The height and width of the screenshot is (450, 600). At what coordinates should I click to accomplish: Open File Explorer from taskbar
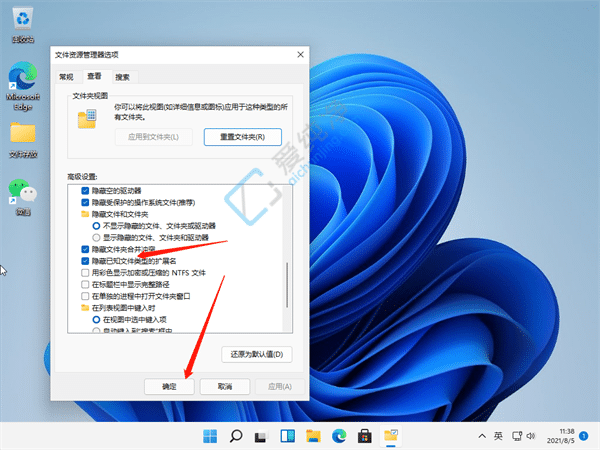pyautogui.click(x=313, y=436)
